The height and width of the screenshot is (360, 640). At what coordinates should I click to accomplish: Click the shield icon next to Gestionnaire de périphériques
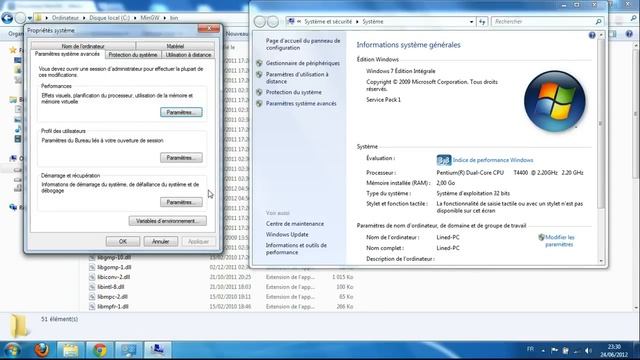(x=259, y=63)
